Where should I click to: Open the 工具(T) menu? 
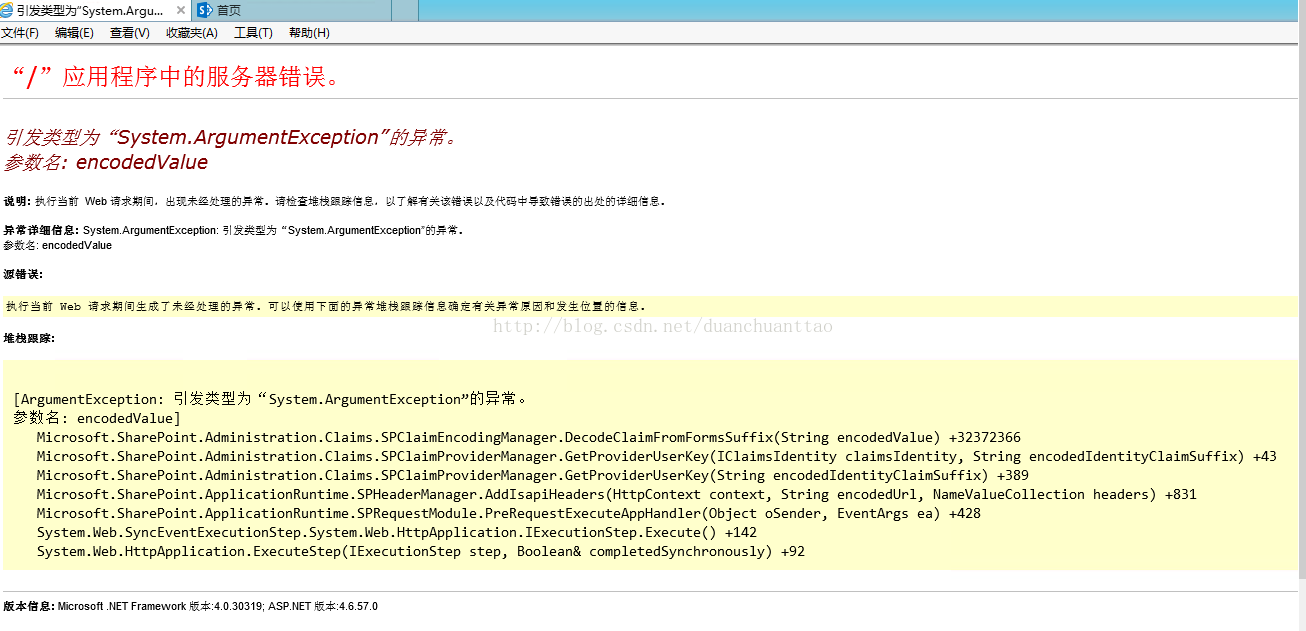click(x=253, y=33)
